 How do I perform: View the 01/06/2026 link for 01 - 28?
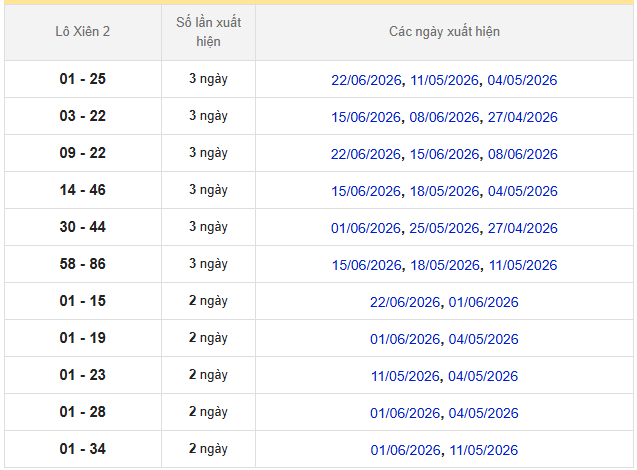(405, 413)
